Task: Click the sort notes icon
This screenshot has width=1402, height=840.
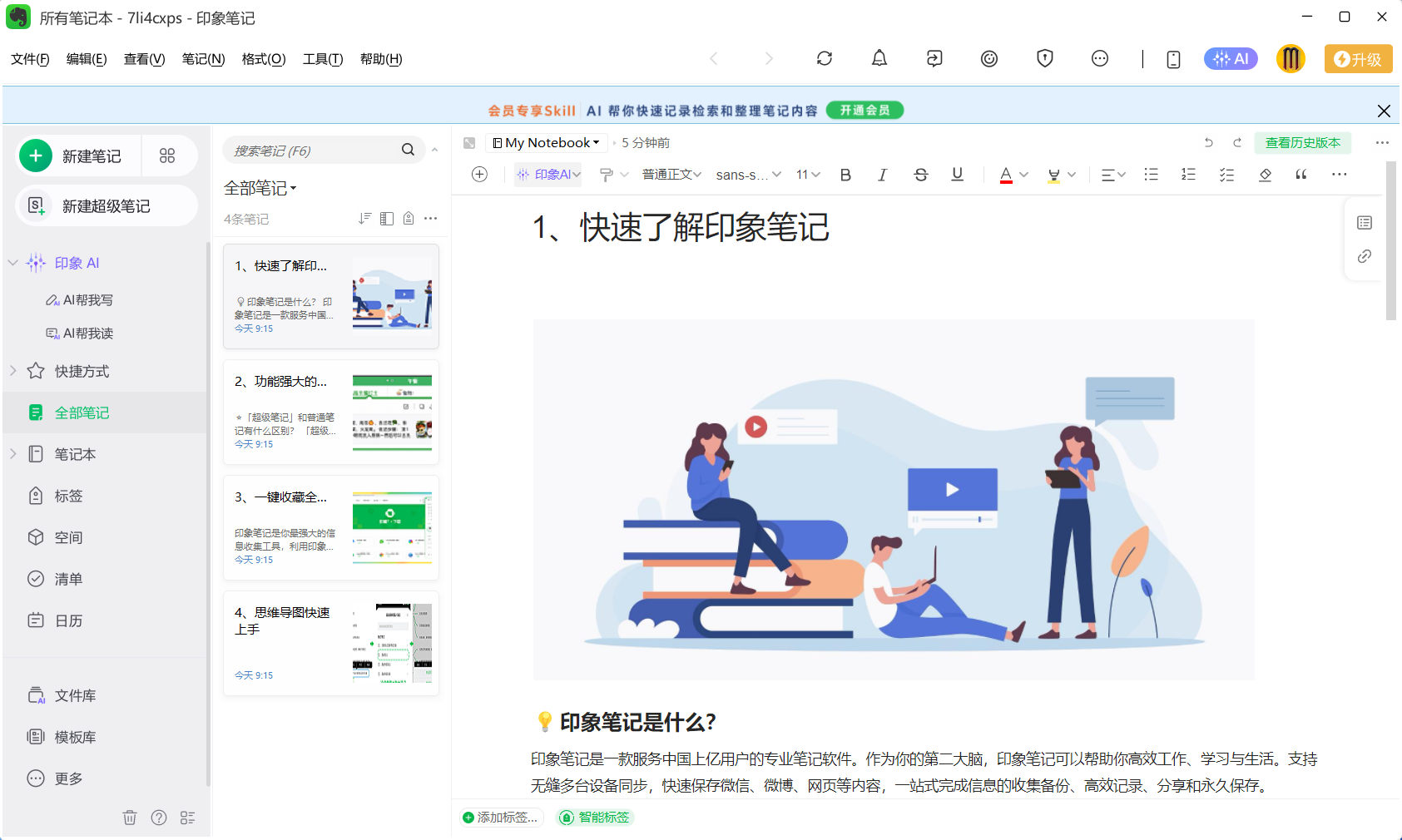Action: tap(364, 218)
